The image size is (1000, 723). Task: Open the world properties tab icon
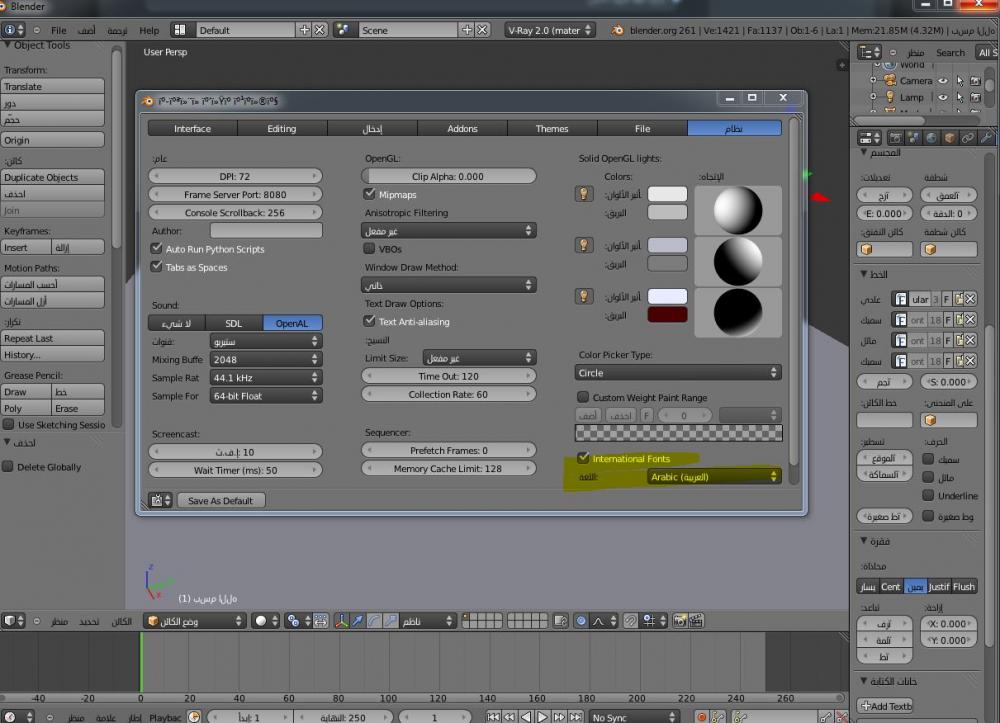(931, 138)
